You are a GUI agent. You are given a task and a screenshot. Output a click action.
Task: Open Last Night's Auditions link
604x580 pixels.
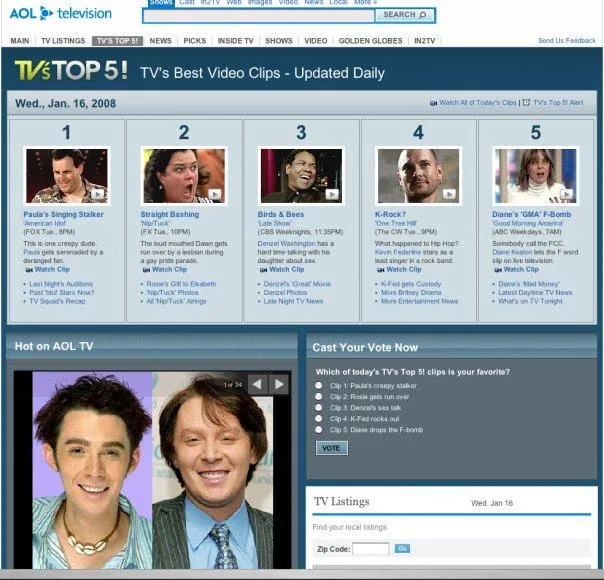[x=61, y=284]
